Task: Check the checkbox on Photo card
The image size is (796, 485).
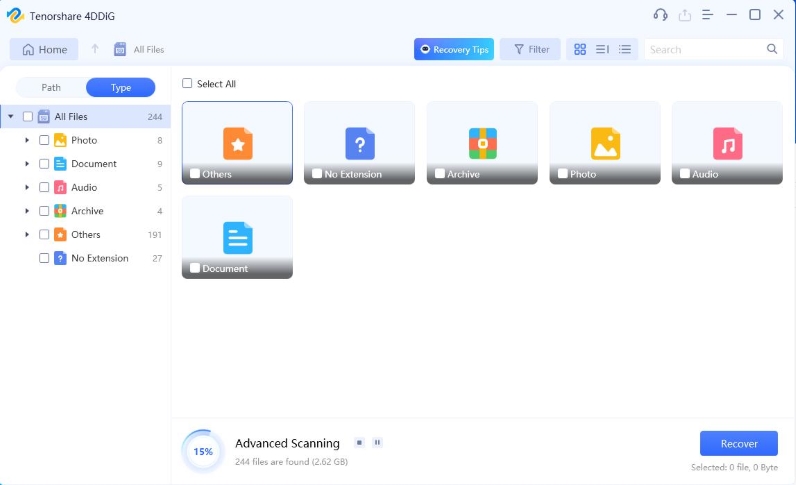Action: [x=562, y=174]
